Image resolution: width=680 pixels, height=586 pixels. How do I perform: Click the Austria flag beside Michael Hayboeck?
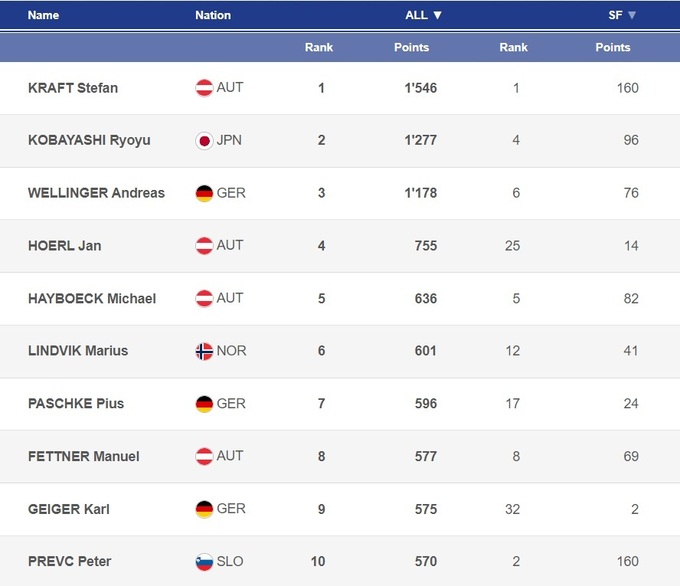[204, 299]
